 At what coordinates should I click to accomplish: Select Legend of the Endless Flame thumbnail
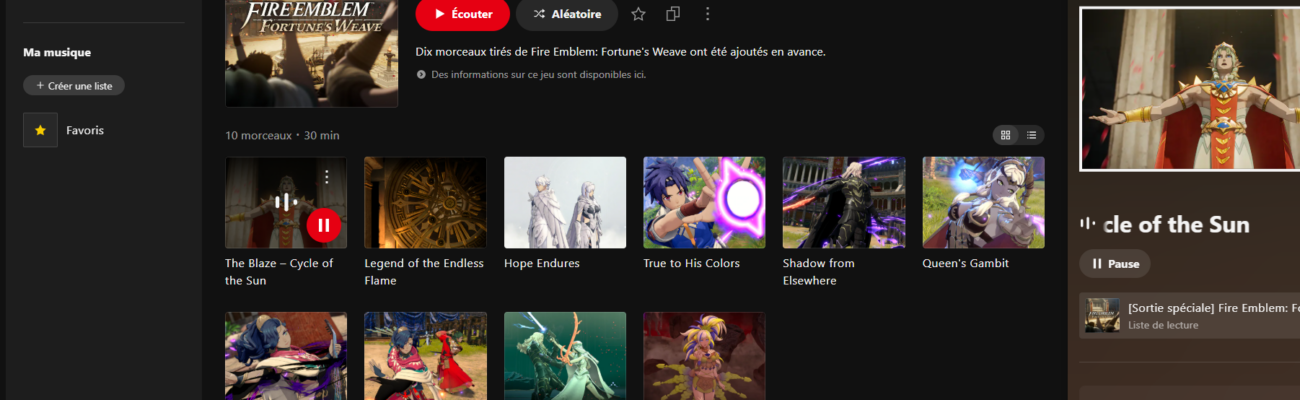[x=425, y=202]
